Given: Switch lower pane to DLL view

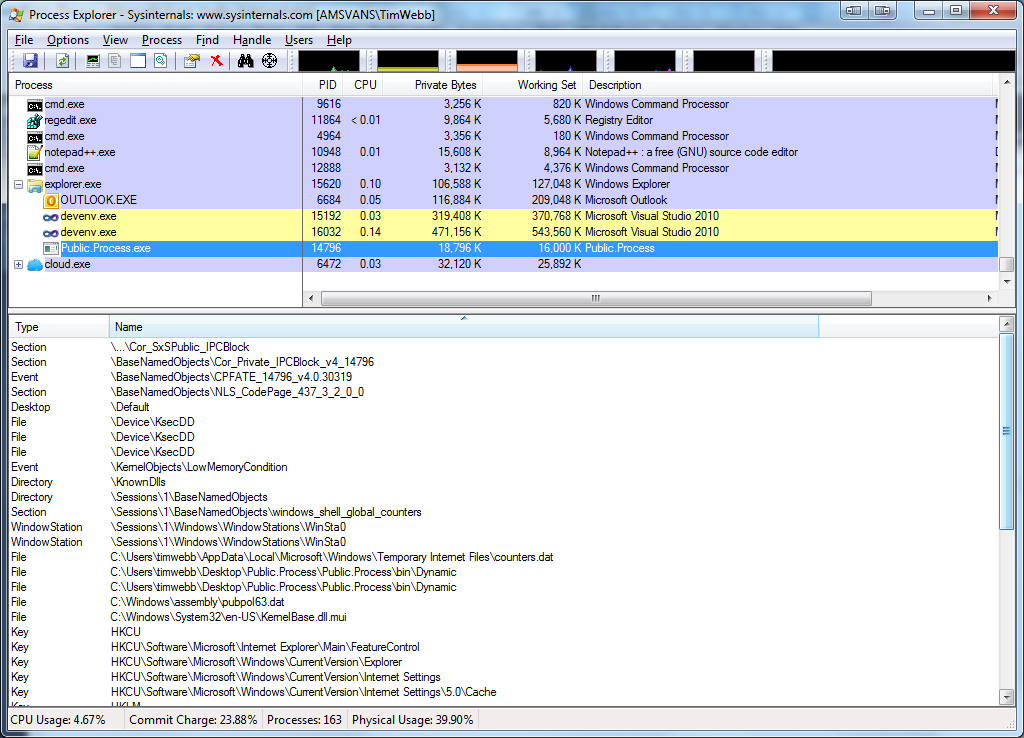Looking at the screenshot, I should pyautogui.click(x=159, y=61).
